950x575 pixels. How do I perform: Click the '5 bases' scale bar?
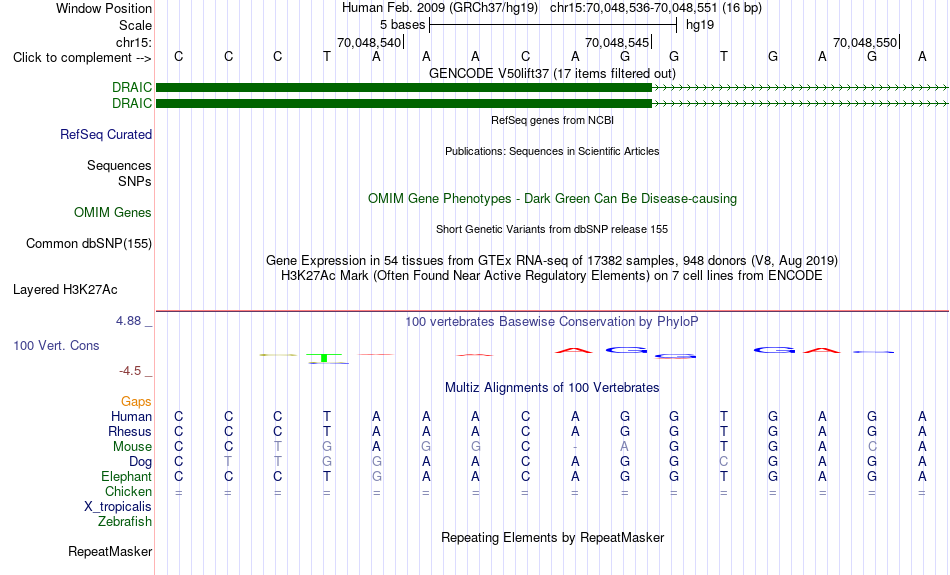(553, 25)
